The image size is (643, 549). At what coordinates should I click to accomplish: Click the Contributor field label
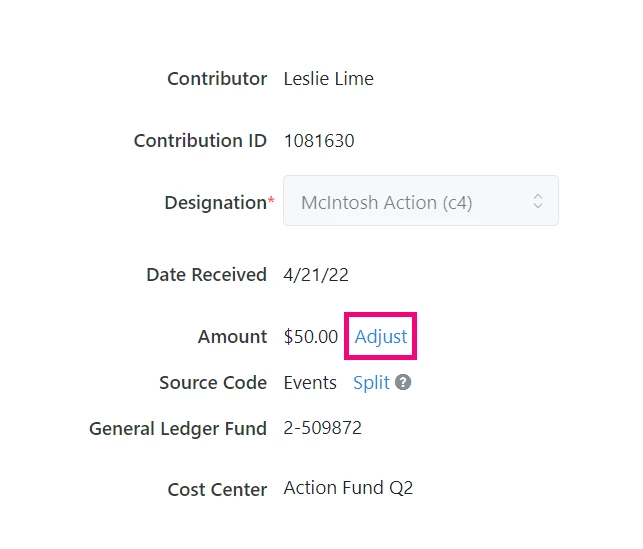click(x=217, y=79)
